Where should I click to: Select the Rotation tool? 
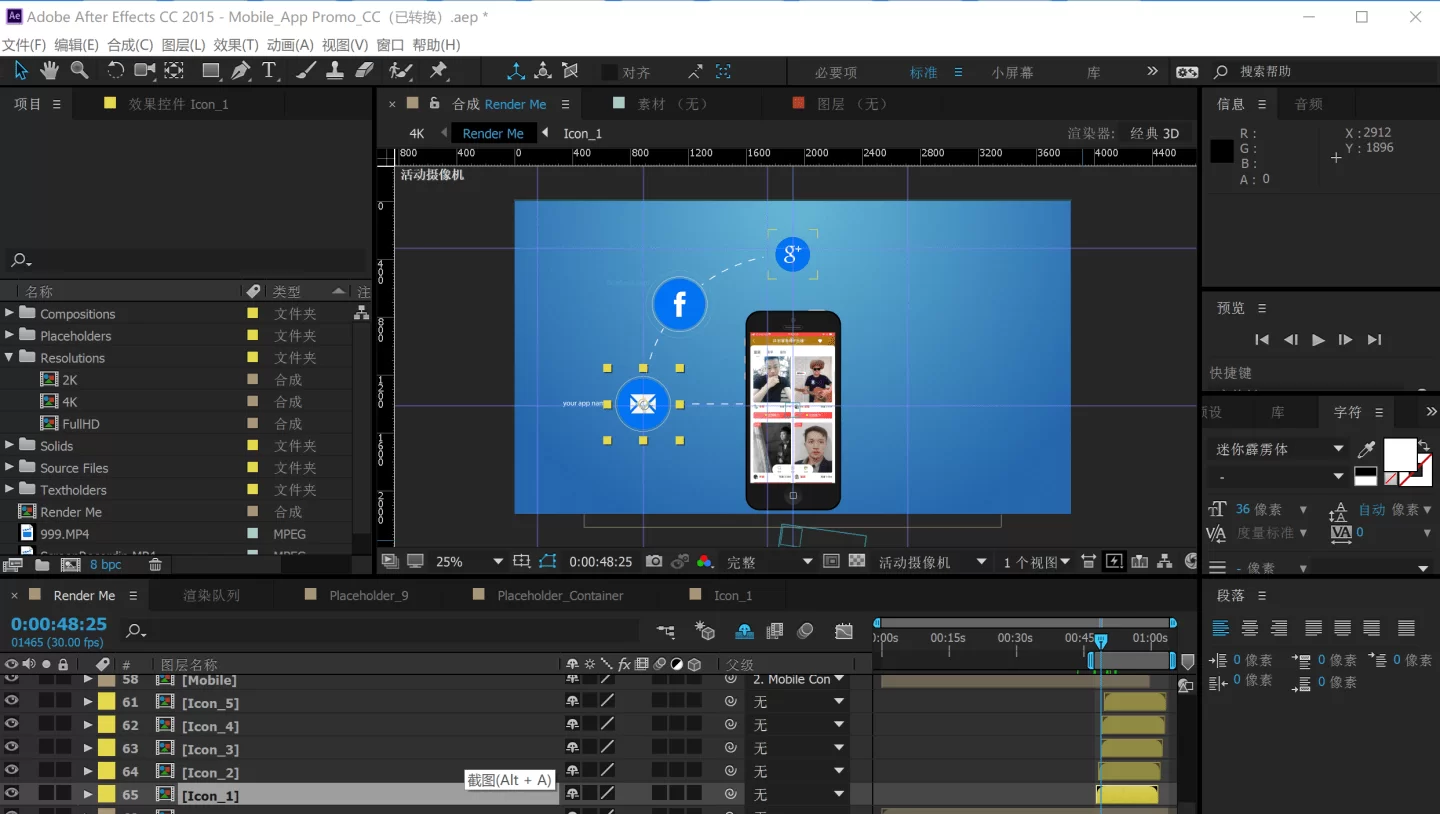click(115, 70)
